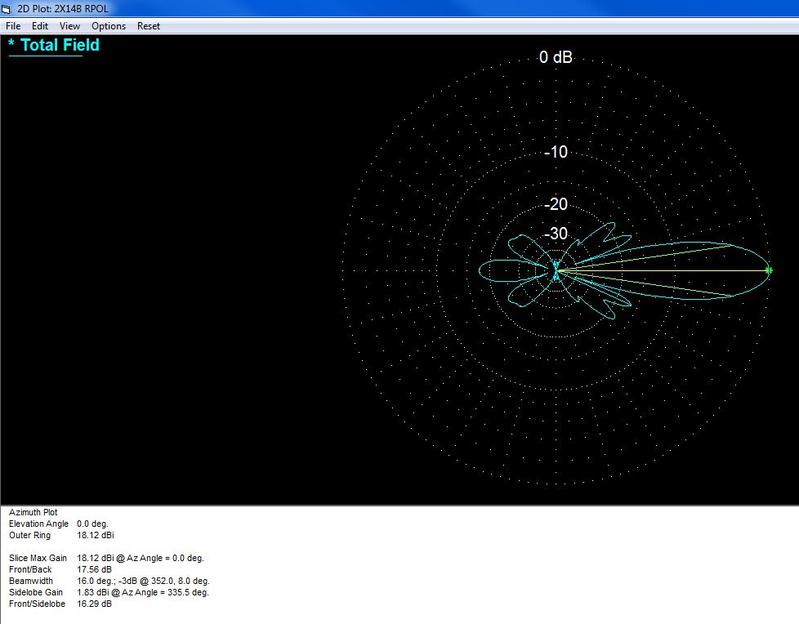The image size is (799, 624).
Task: Open the File menu
Action: 13,26
